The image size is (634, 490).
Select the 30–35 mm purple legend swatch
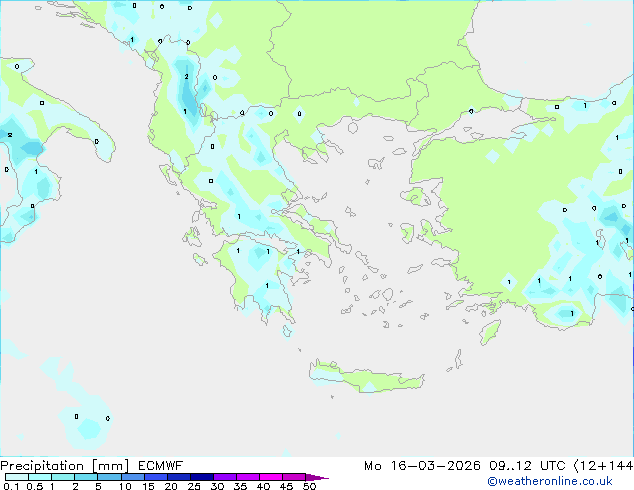click(x=224, y=477)
